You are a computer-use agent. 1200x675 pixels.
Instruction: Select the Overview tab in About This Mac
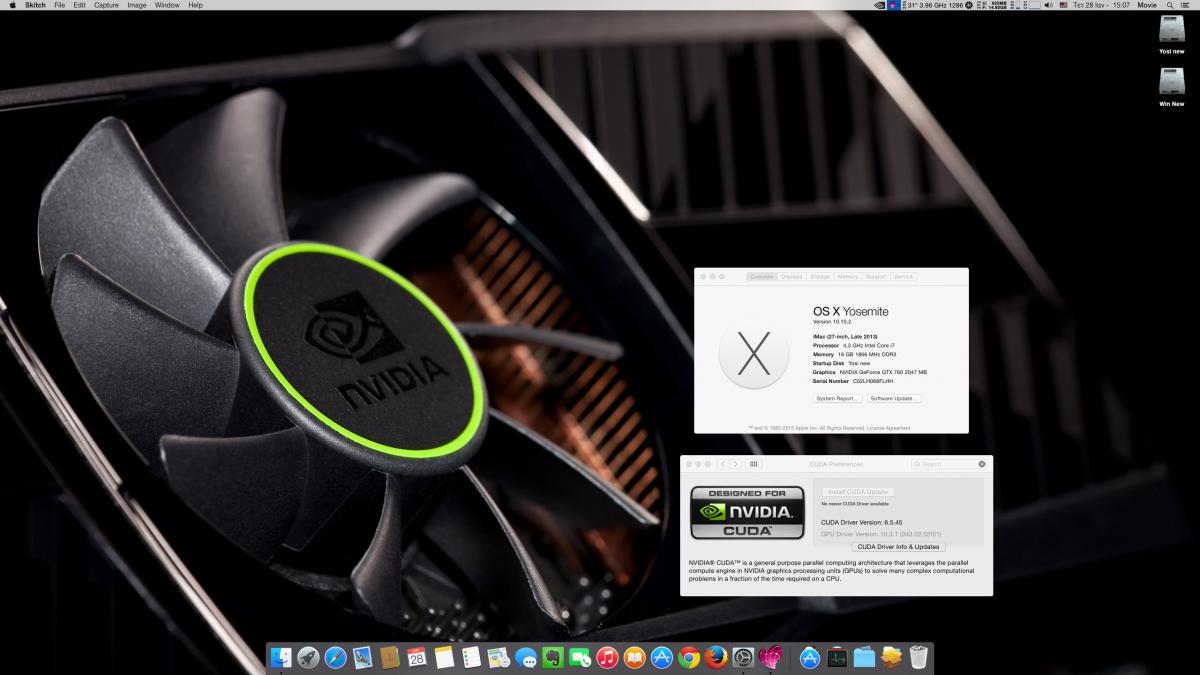pos(762,276)
